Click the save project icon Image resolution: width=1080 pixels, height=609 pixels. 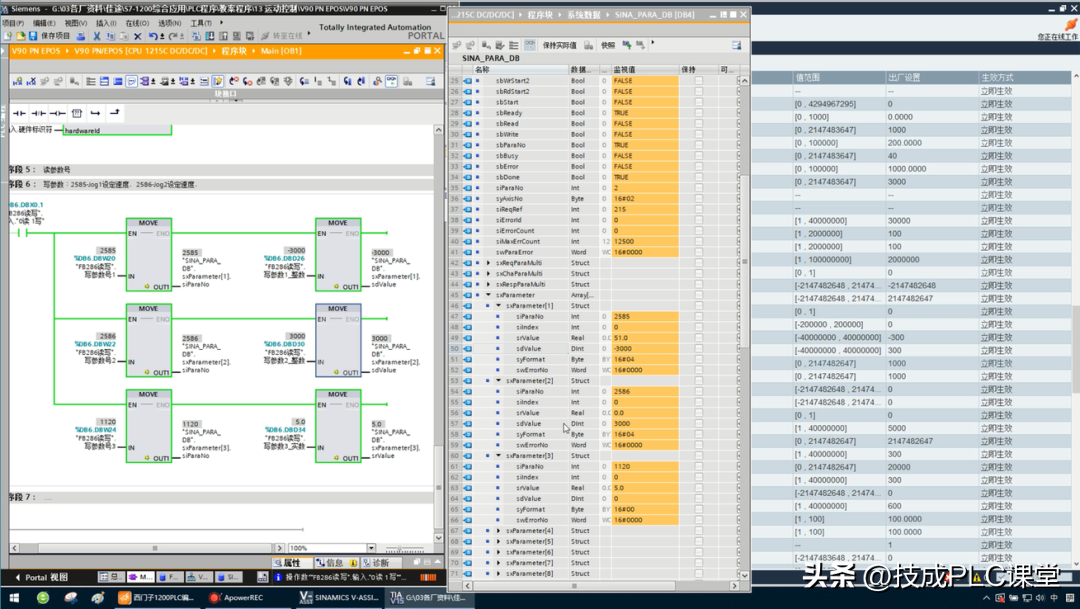34,36
